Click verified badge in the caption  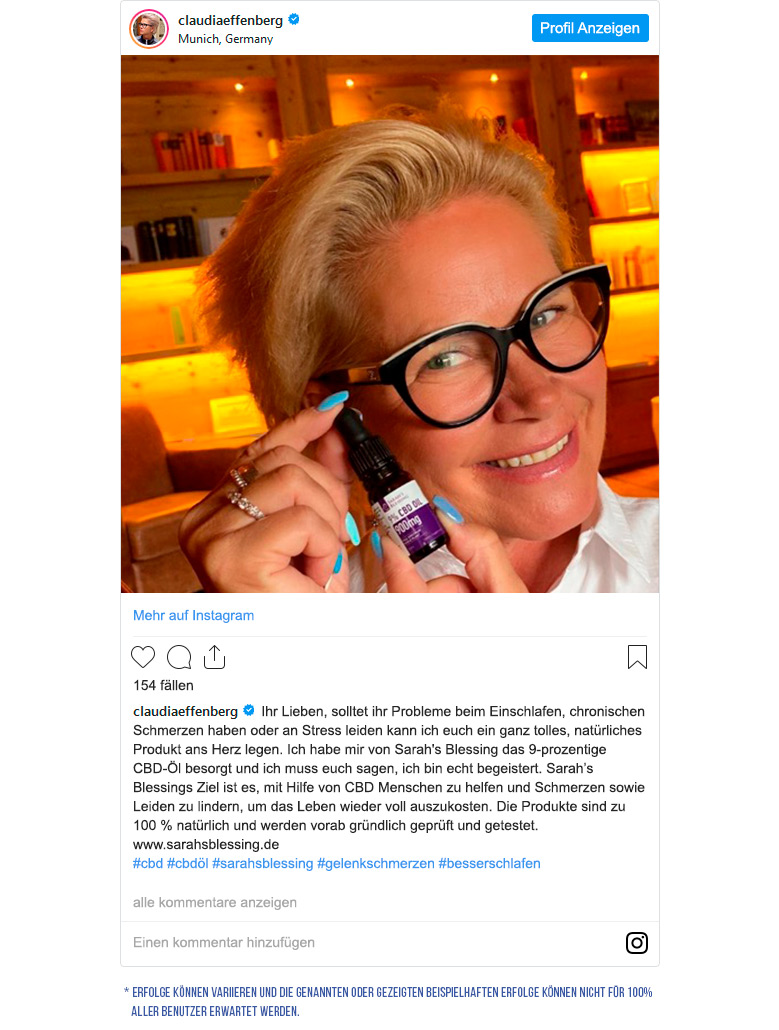pyautogui.click(x=249, y=710)
